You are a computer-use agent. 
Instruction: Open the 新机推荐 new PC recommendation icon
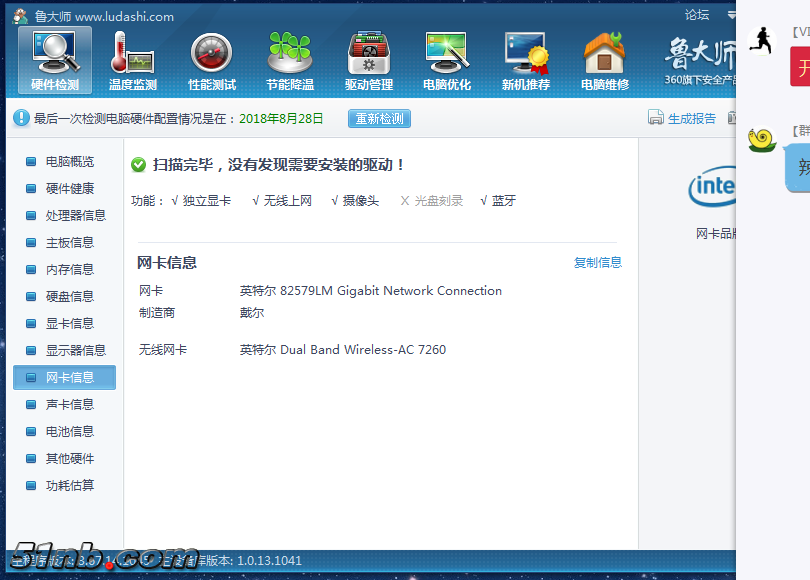coord(526,60)
